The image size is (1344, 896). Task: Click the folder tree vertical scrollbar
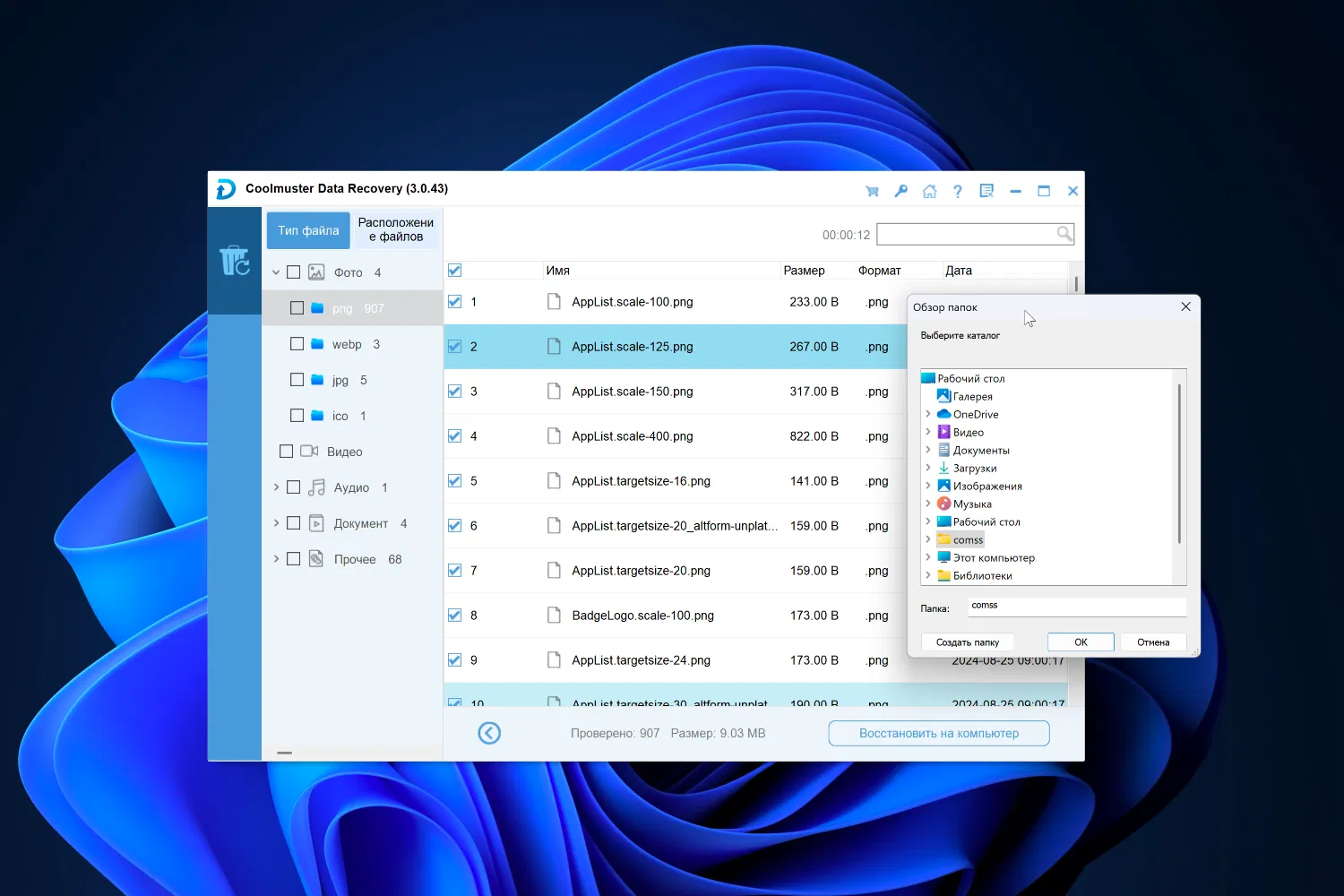point(1179,463)
